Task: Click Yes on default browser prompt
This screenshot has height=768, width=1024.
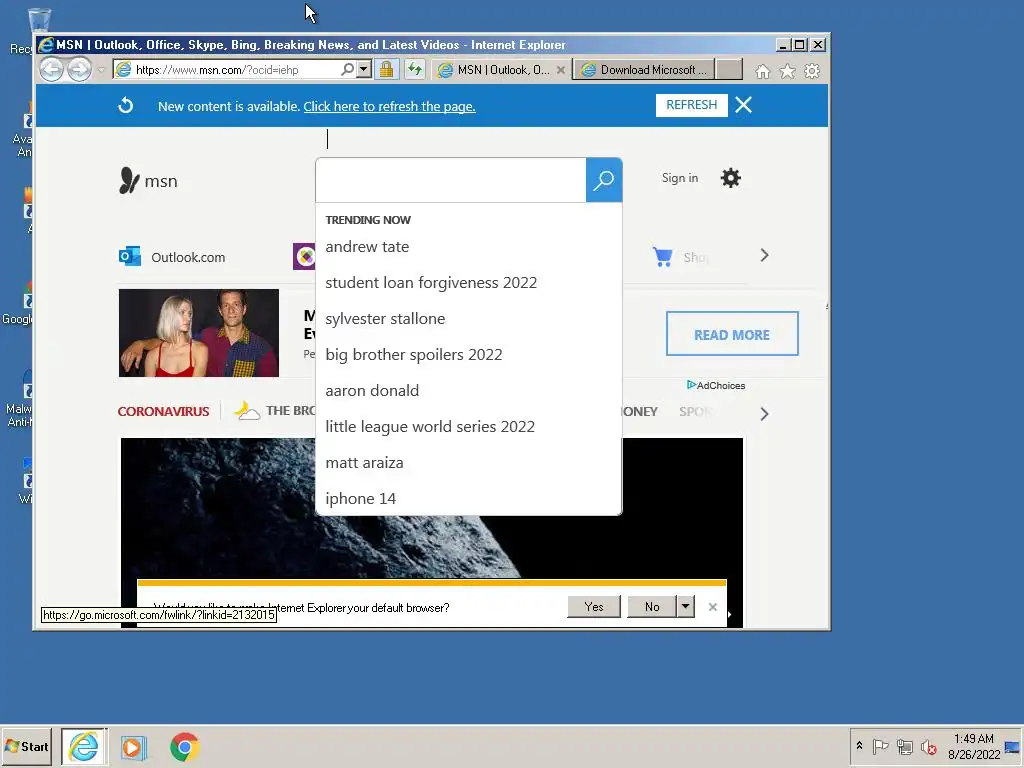Action: click(594, 607)
